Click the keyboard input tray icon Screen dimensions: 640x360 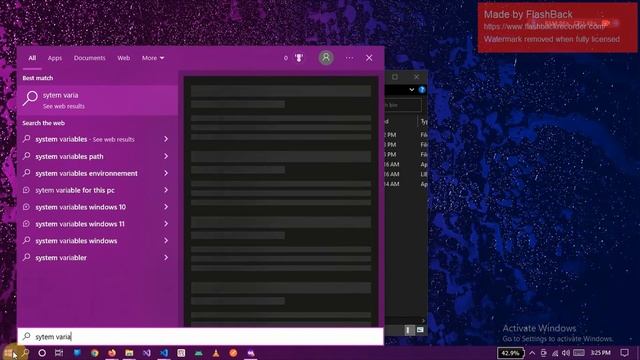(578, 353)
